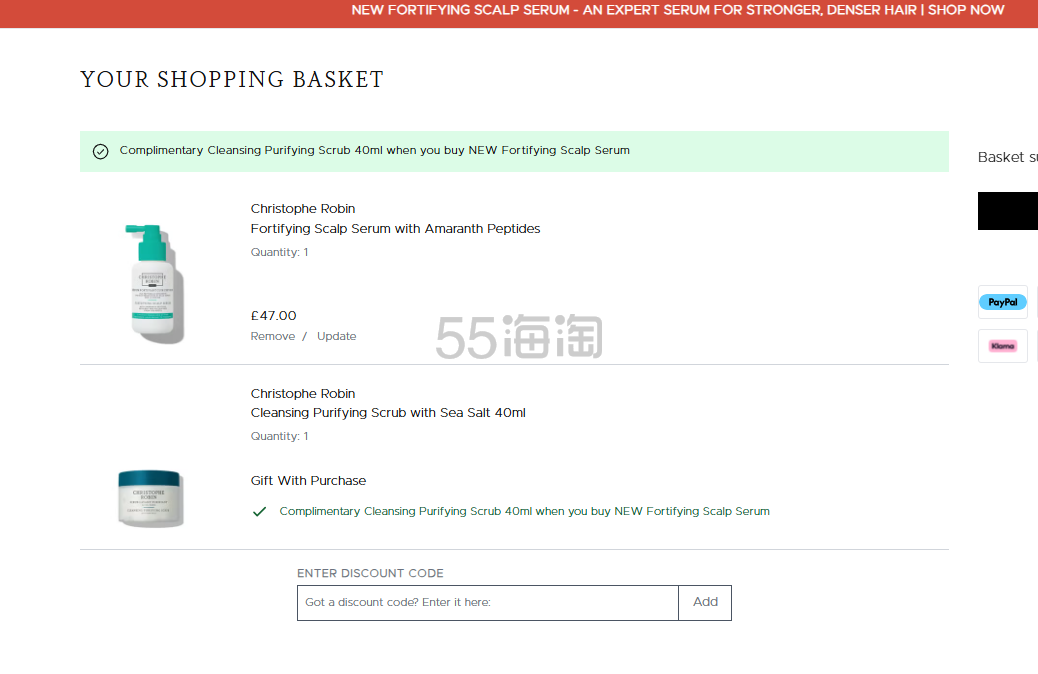
Task: Click the circled checkmark in green offer banner
Action: 101,151
